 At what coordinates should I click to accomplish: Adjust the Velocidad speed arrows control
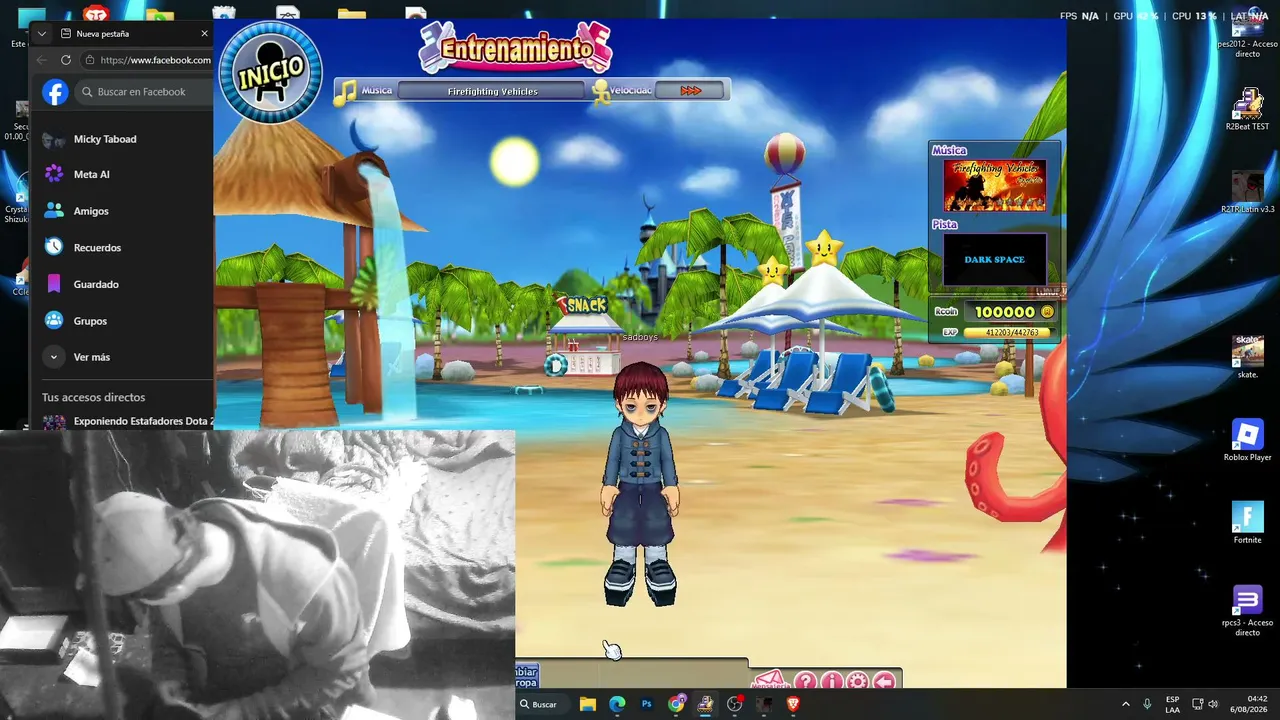pyautogui.click(x=690, y=91)
